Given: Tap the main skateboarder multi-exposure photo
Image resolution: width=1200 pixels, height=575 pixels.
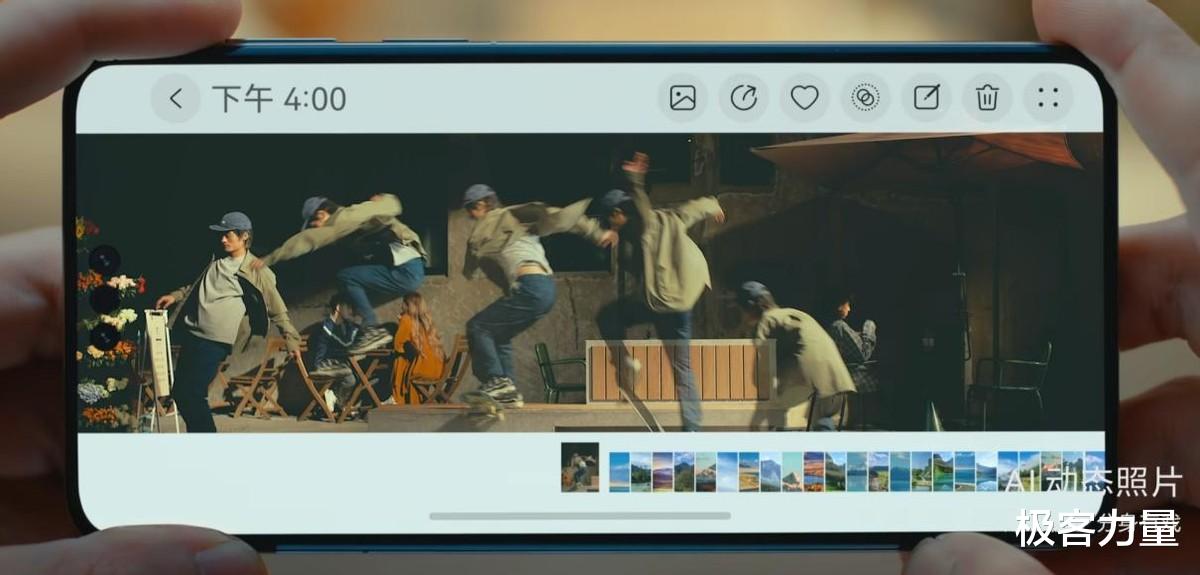Looking at the screenshot, I should tap(590, 283).
